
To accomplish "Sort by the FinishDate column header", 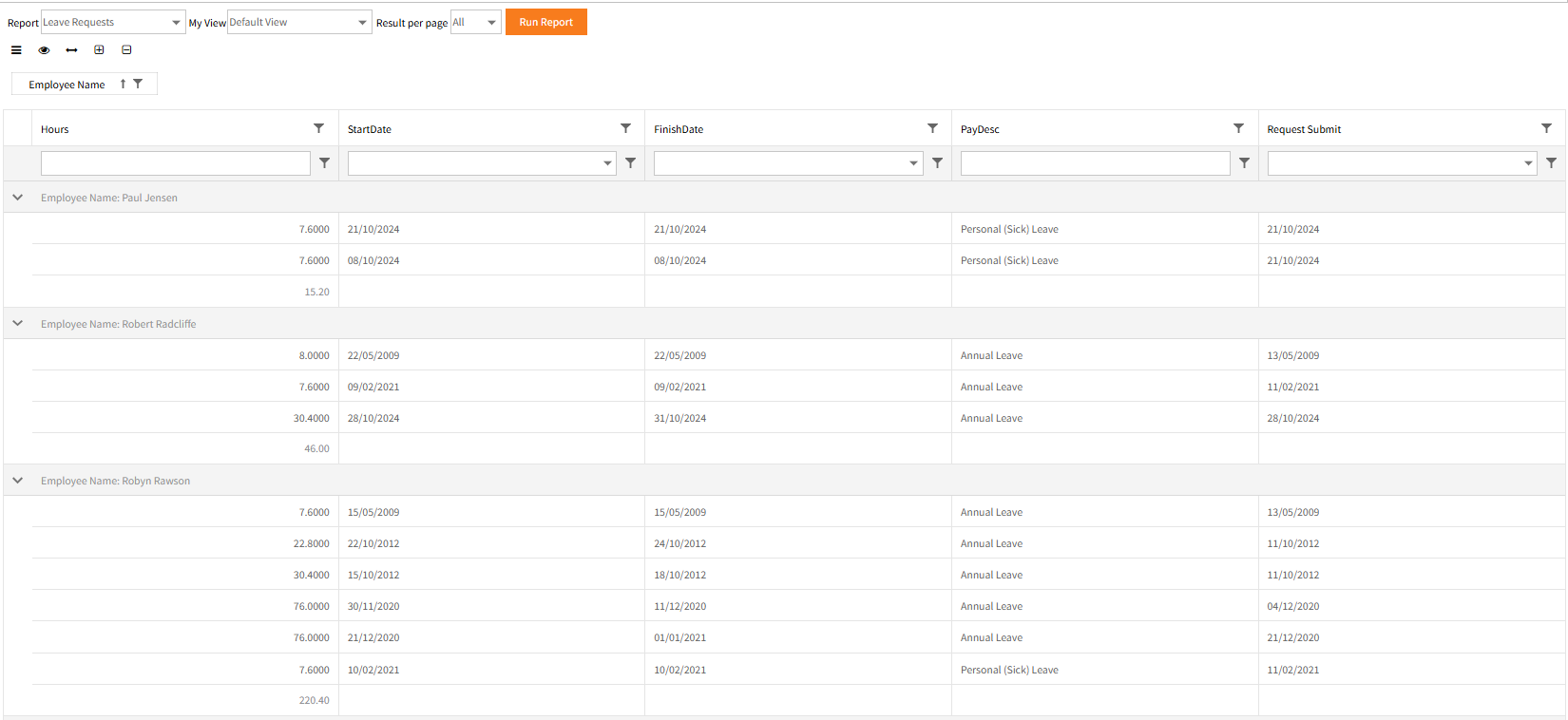I will 679,129.
